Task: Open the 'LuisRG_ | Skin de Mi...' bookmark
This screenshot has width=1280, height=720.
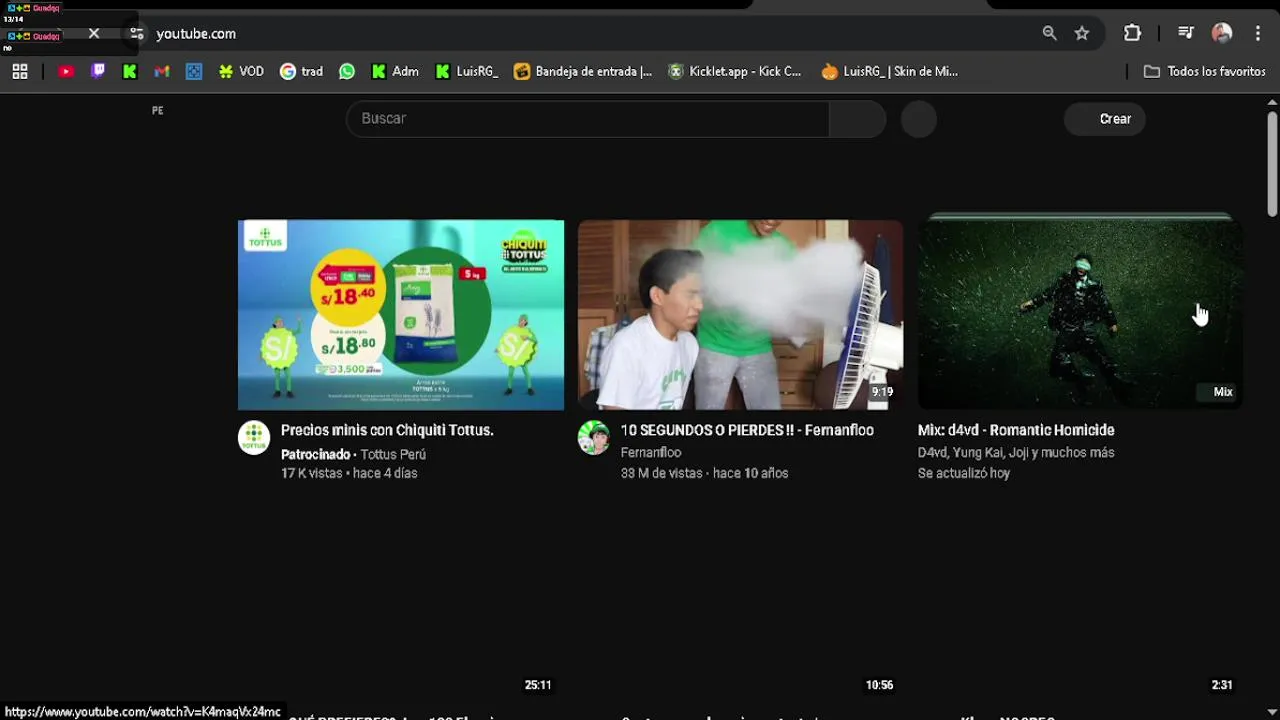Action: click(x=890, y=71)
